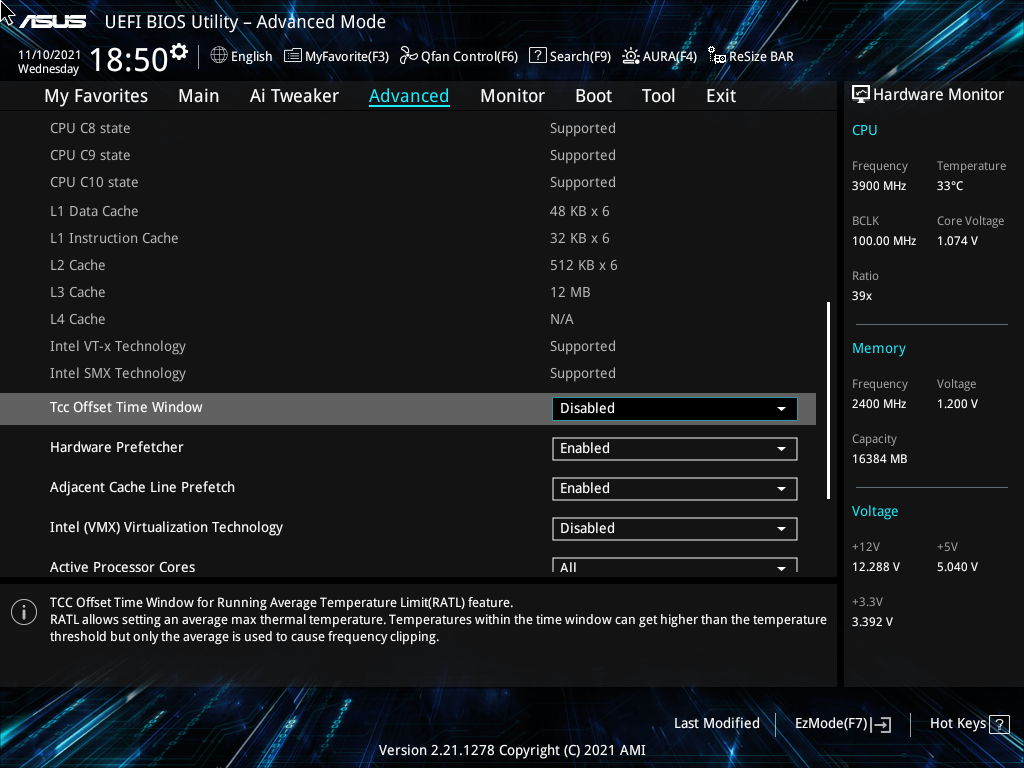Click the Hot Keys question mark icon
Screen dimensions: 1024x768
tap(999, 724)
